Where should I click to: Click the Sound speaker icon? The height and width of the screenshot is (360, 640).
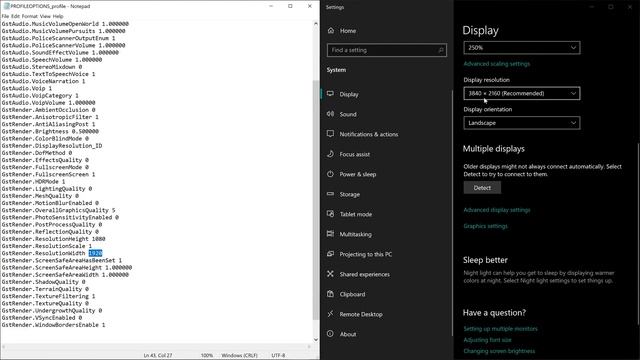330,114
